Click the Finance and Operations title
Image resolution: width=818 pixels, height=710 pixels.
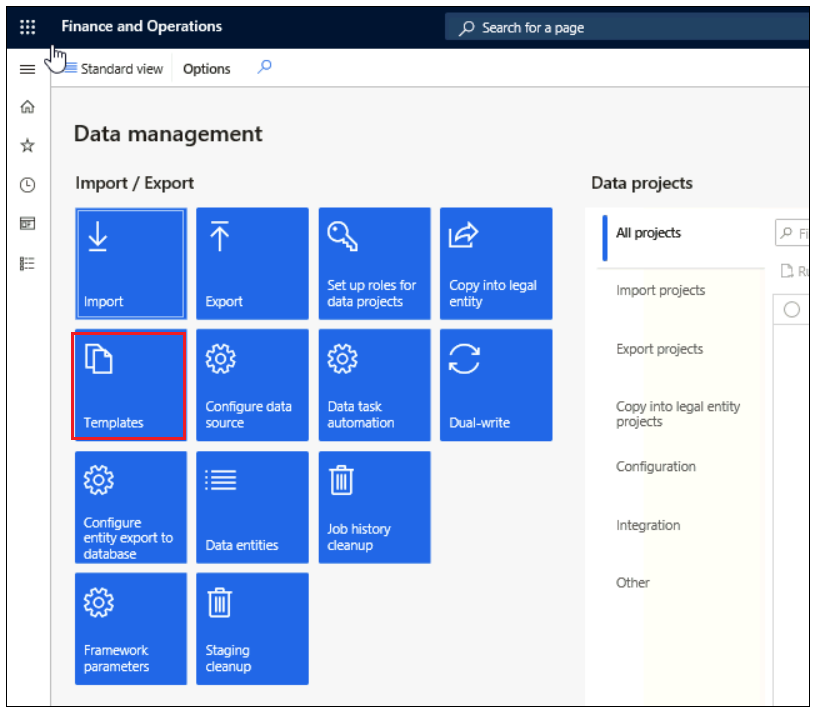click(x=141, y=26)
